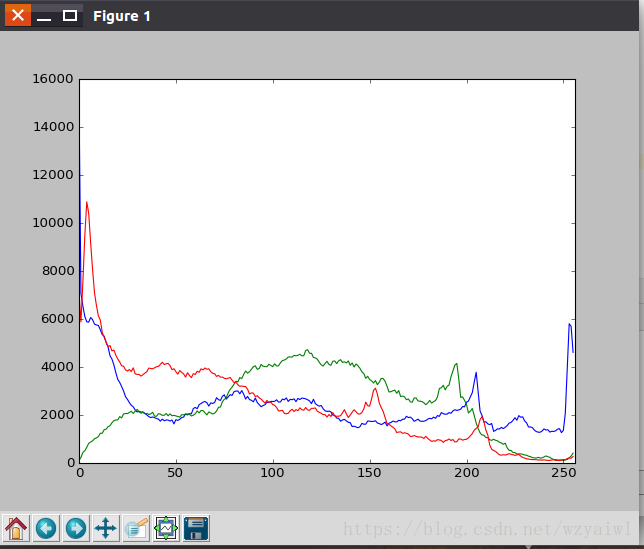This screenshot has width=644, height=549.
Task: Reset the plot to the original view with the Home icon
Action: click(16, 528)
